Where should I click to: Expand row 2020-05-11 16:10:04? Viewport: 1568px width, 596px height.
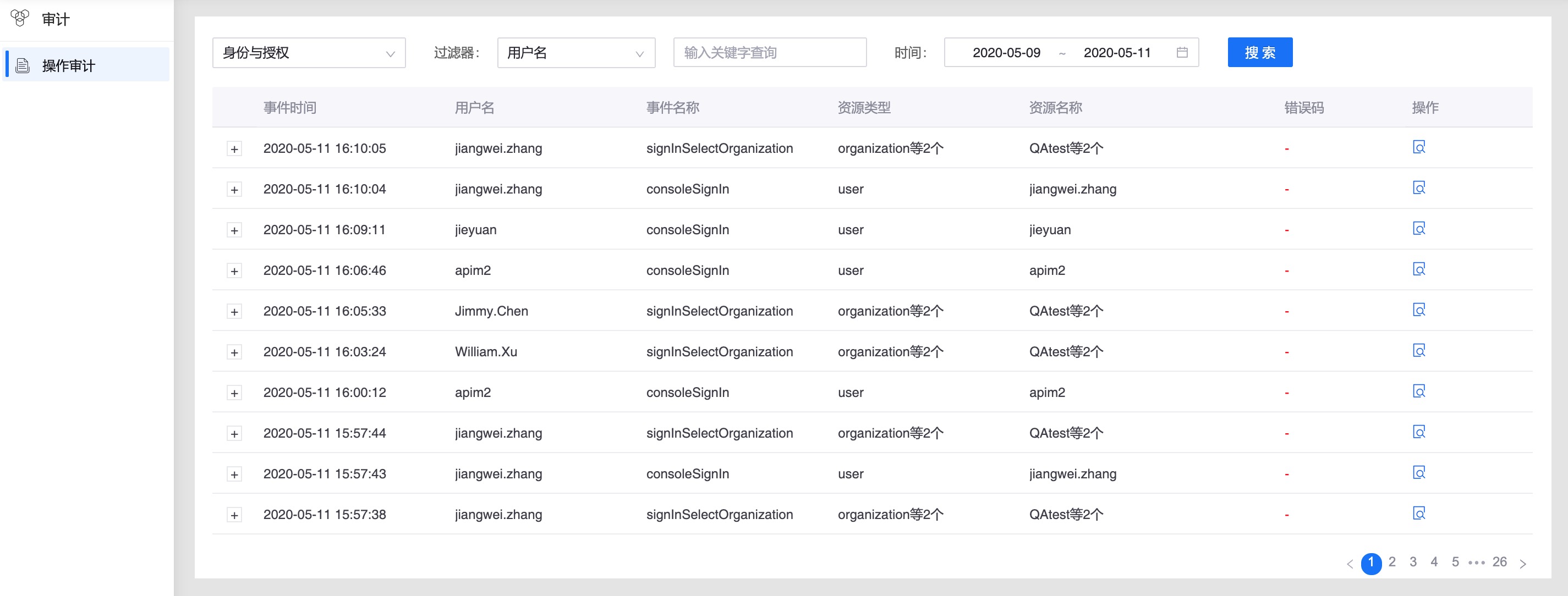(x=234, y=190)
